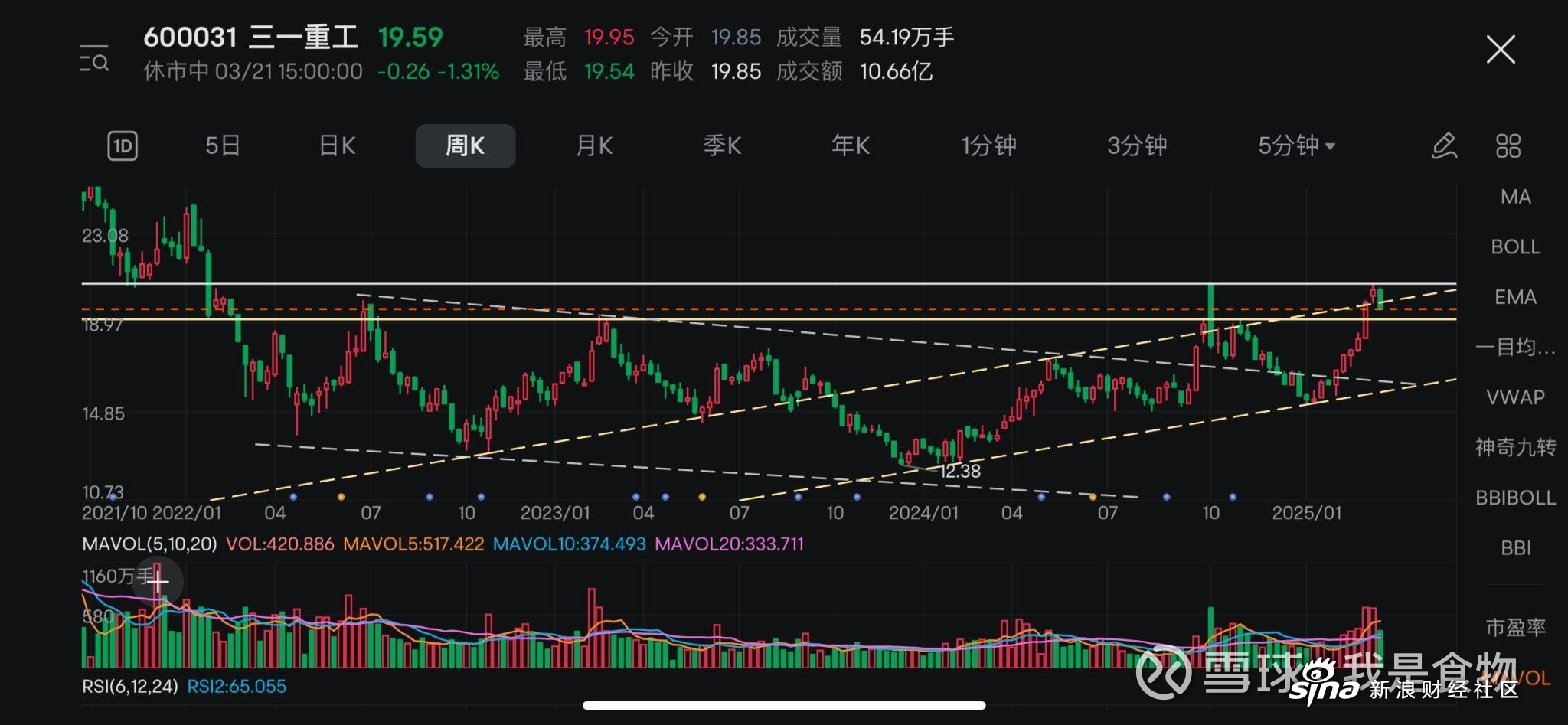Click the 今开 value 19.85
Viewport: 1568px width, 725px height.
(x=736, y=37)
